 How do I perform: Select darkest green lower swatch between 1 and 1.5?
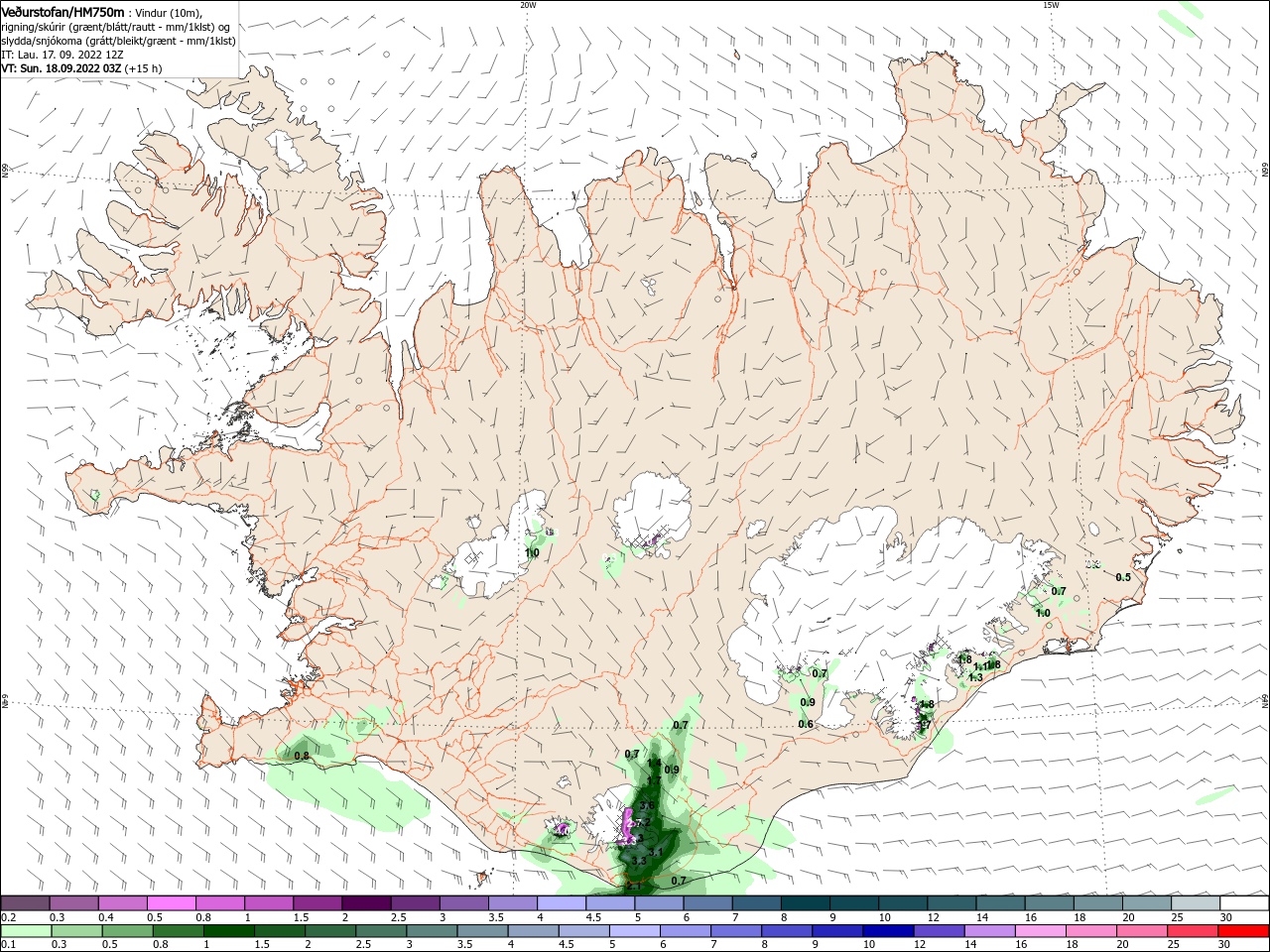pyautogui.click(x=228, y=931)
